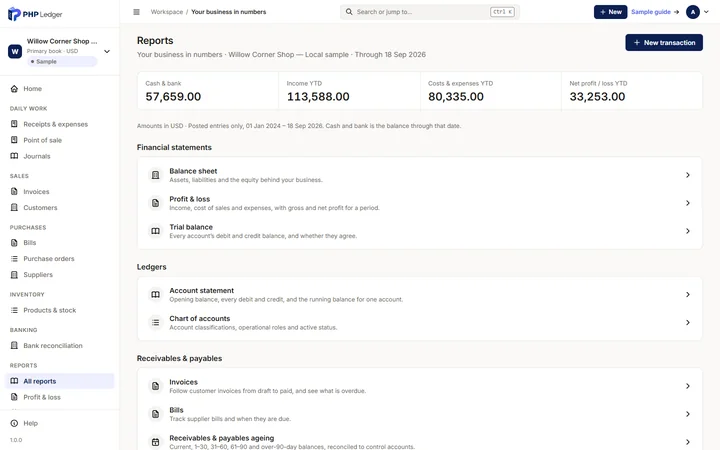
Task: Click the Search or jump to field
Action: pos(430,12)
